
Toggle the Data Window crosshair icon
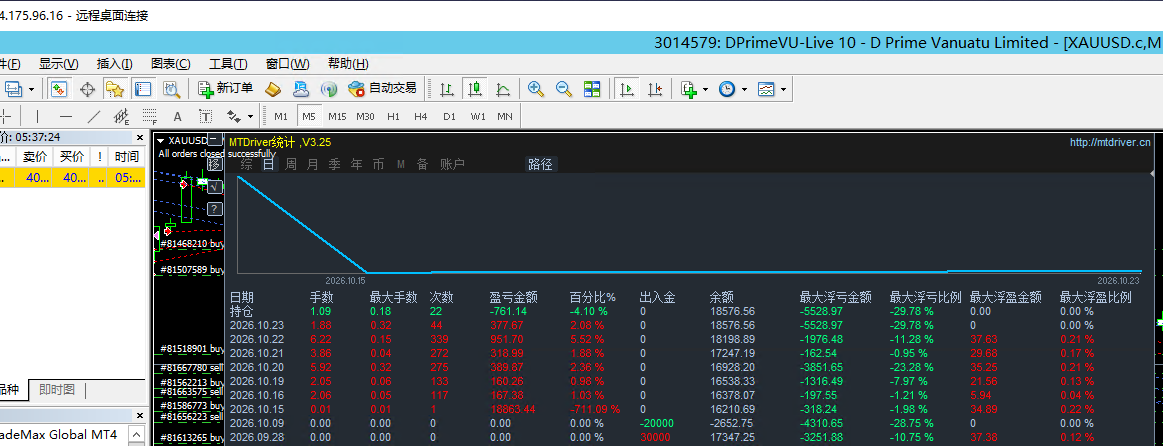click(87, 89)
